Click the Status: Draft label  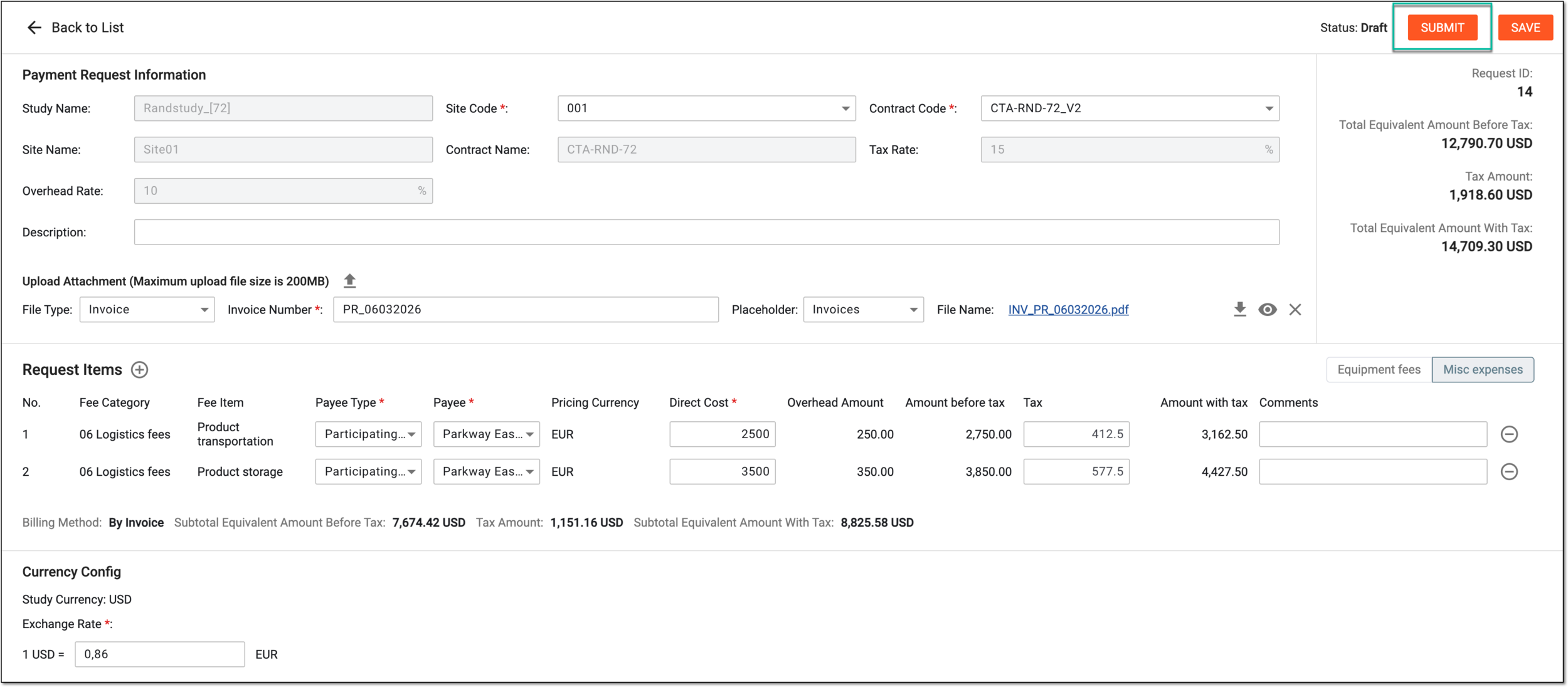[x=1353, y=28]
